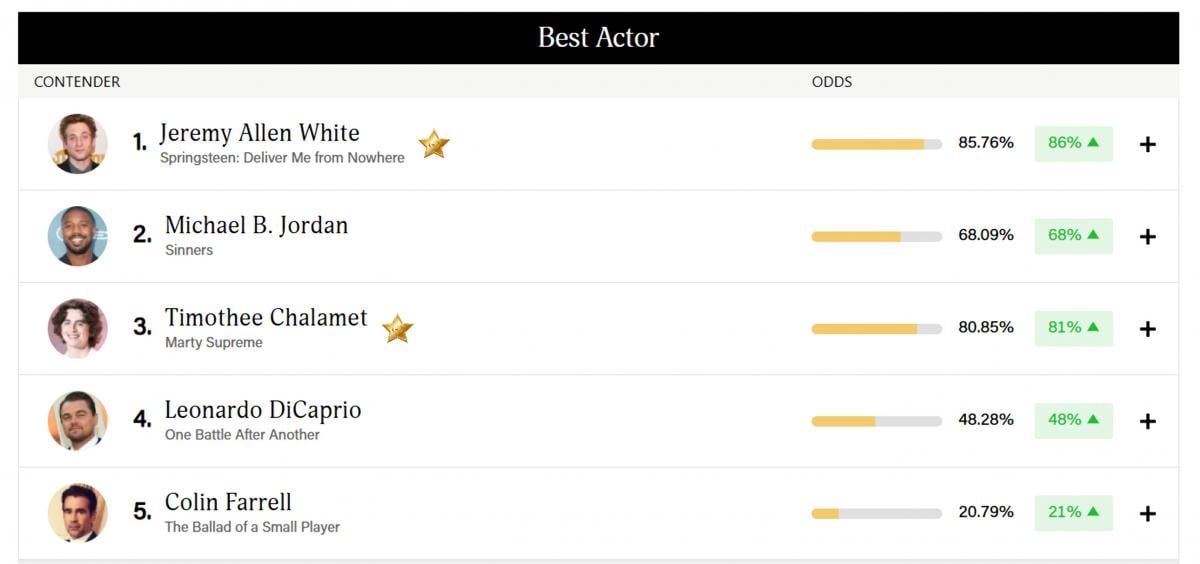Click Timothee Chalamet's avatar image
Viewport: 1200px width, 564px height.
coord(78,328)
